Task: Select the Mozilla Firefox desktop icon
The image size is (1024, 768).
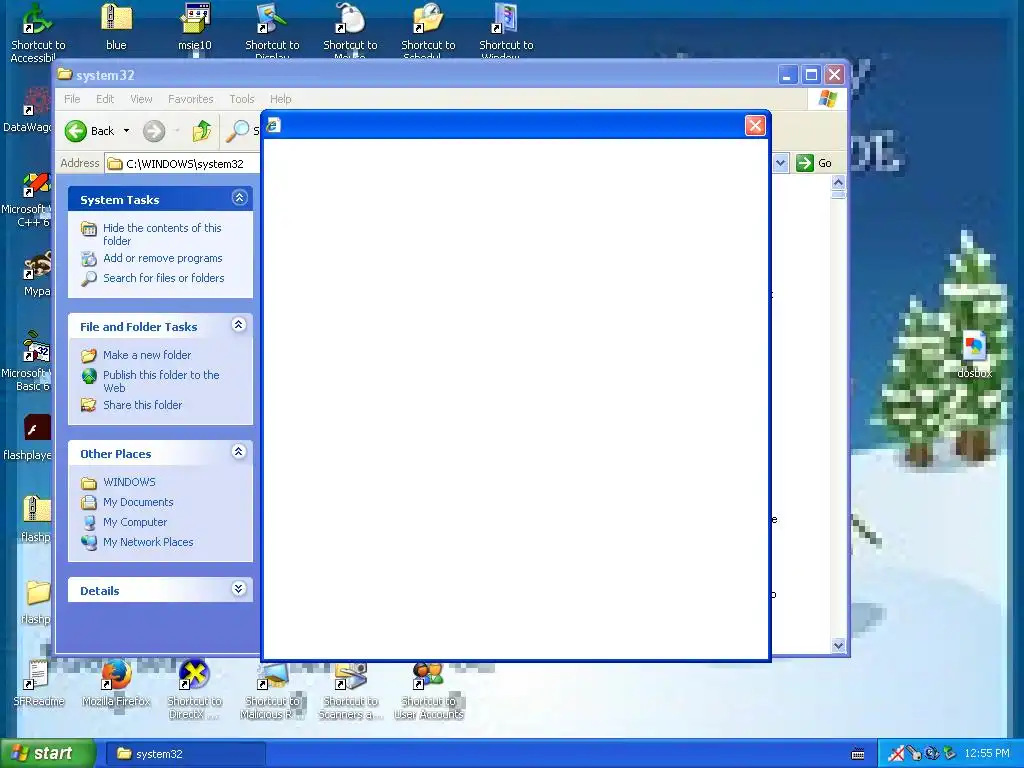Action: pos(116,683)
